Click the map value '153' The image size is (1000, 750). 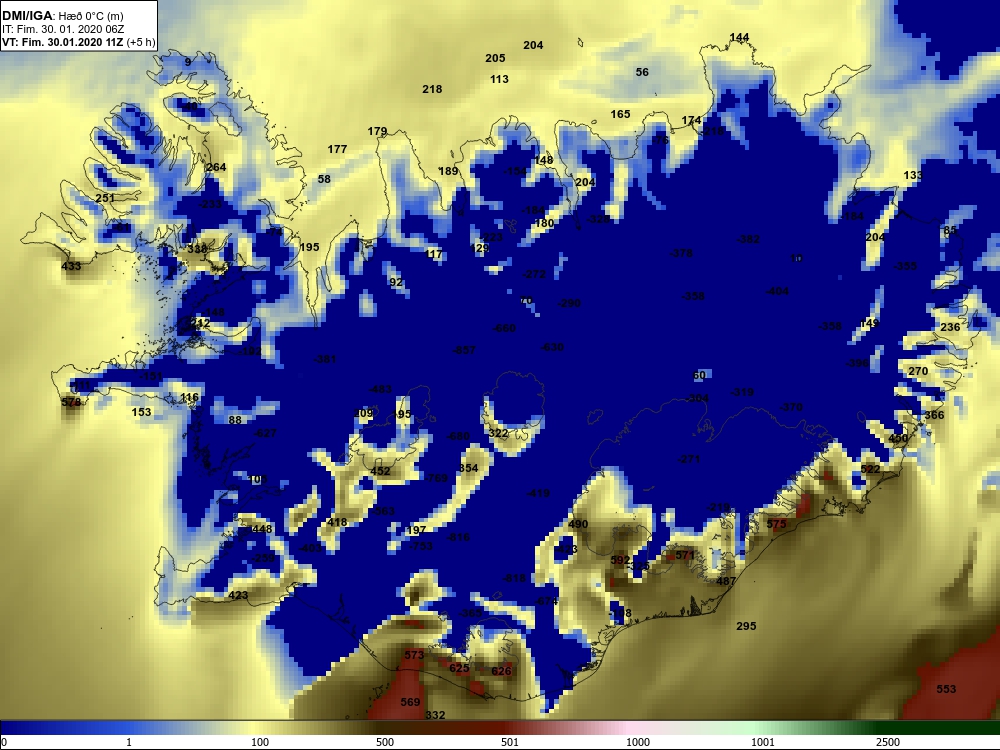[142, 412]
